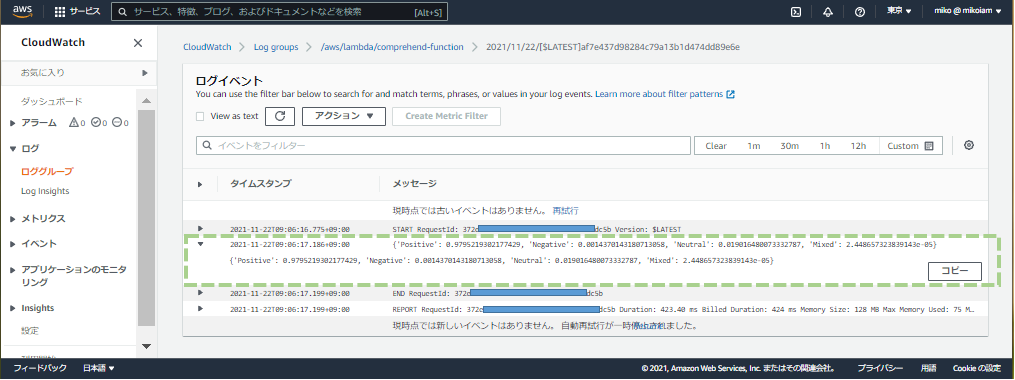The width and height of the screenshot is (1015, 380).
Task: Click sidebar scrollbar up arrow
Action: 146,101
